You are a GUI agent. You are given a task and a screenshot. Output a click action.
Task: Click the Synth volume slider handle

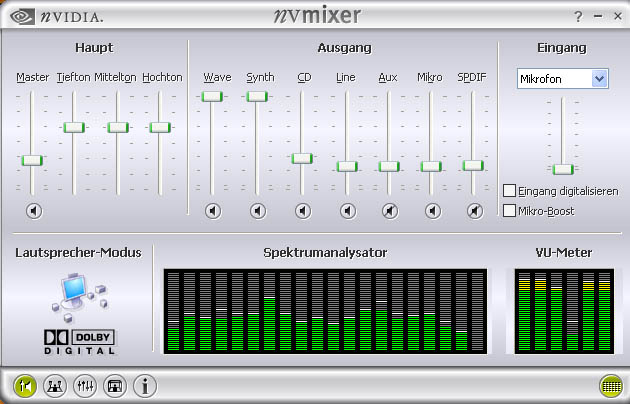[x=257, y=96]
